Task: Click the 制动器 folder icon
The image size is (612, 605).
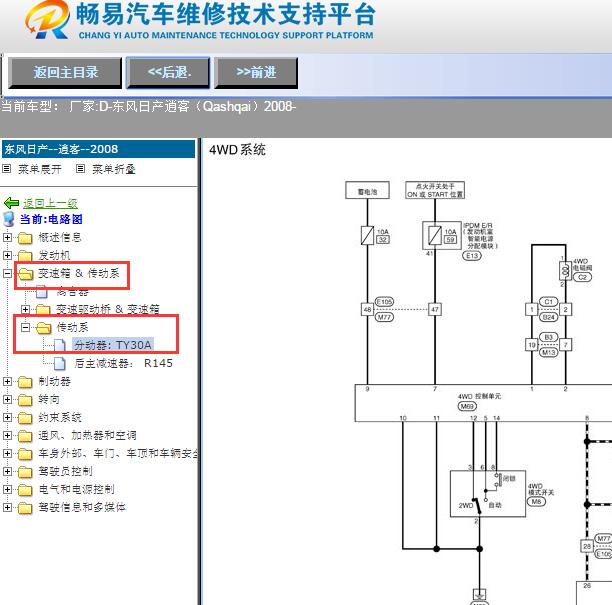Action: point(25,382)
